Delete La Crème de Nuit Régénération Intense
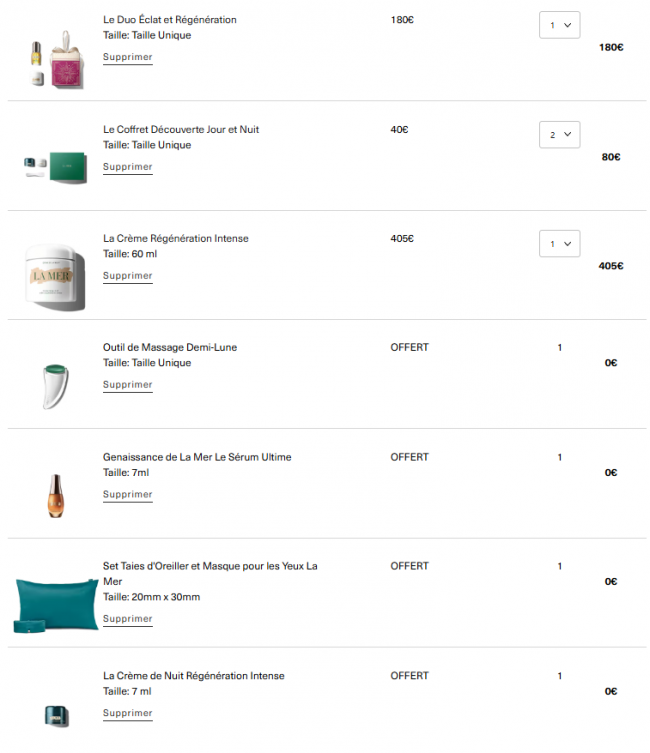Screen dimensions: 650x753 pyautogui.click(x=128, y=714)
